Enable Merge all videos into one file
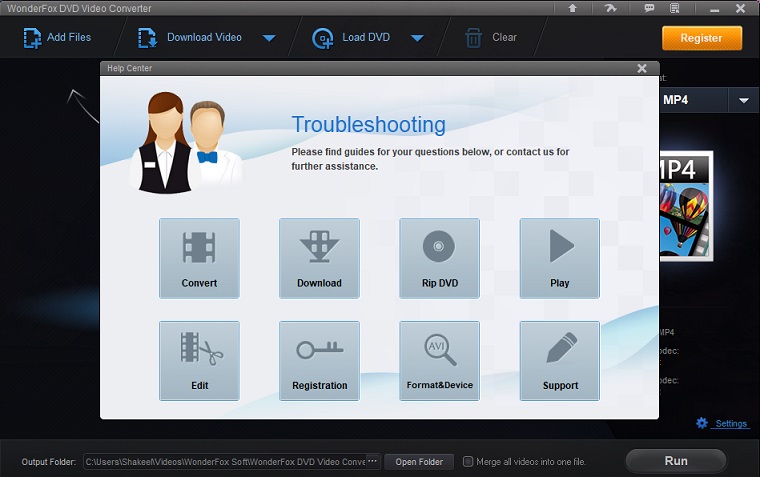 click(x=468, y=461)
